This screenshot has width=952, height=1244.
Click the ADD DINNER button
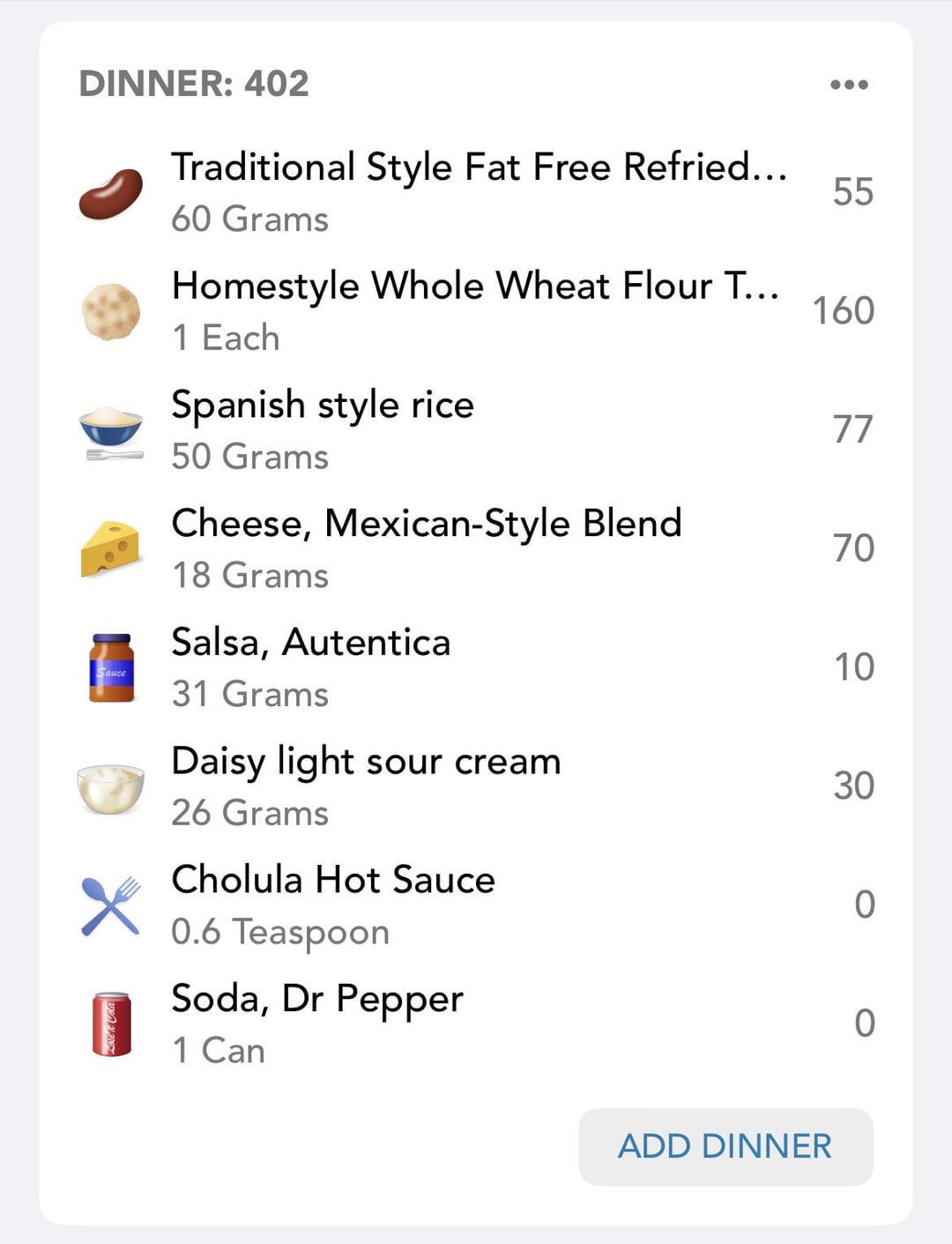coord(725,1146)
